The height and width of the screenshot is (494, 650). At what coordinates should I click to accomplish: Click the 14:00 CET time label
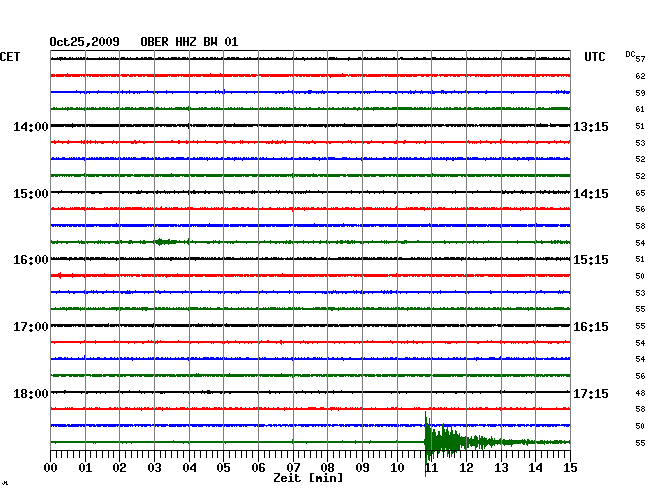(31, 126)
